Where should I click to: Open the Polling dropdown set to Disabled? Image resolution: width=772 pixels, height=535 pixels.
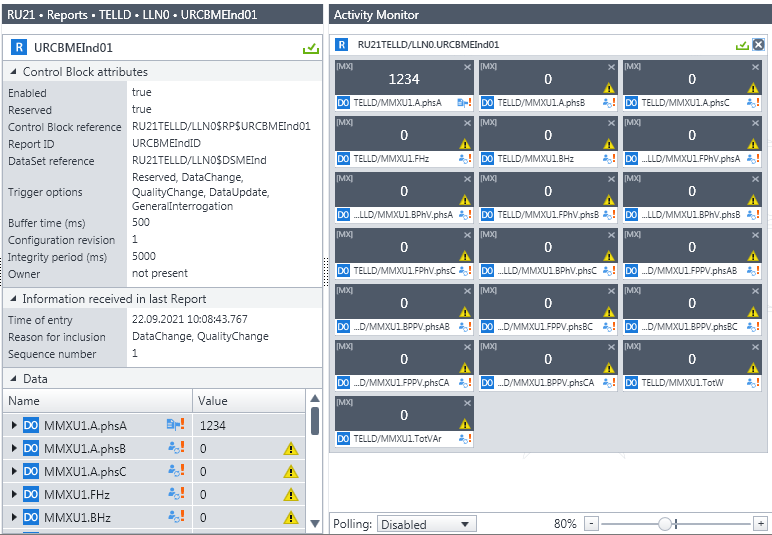427,524
